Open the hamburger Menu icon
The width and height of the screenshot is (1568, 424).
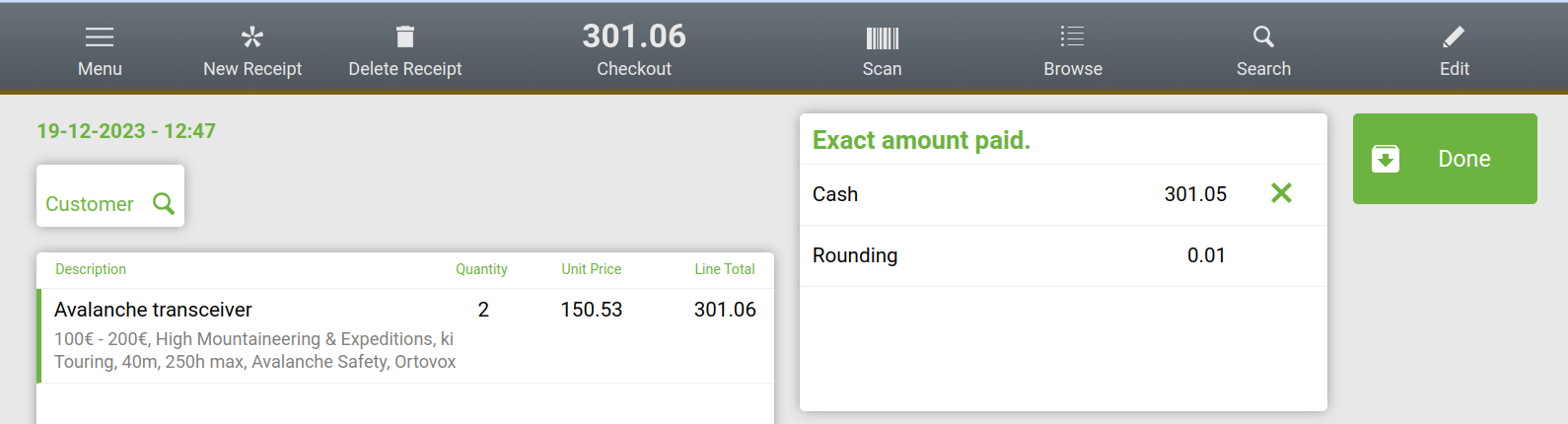tap(100, 37)
